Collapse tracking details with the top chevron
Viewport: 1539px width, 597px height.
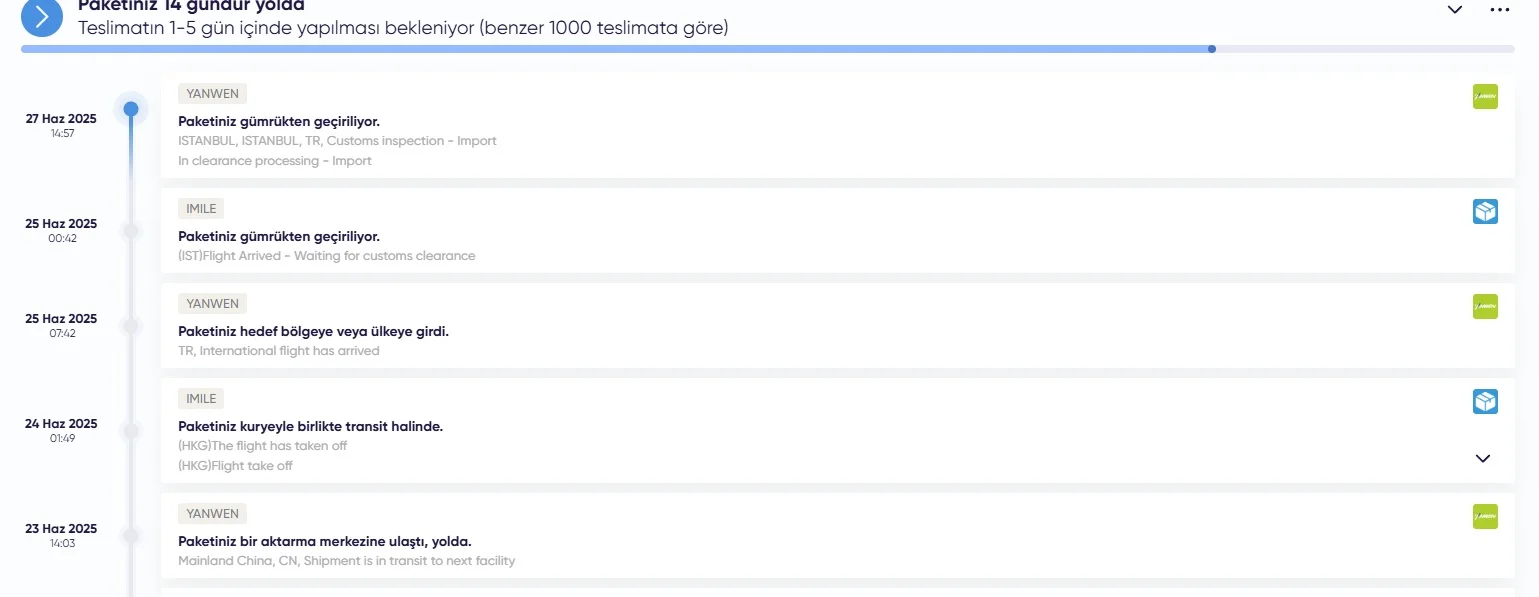1455,10
